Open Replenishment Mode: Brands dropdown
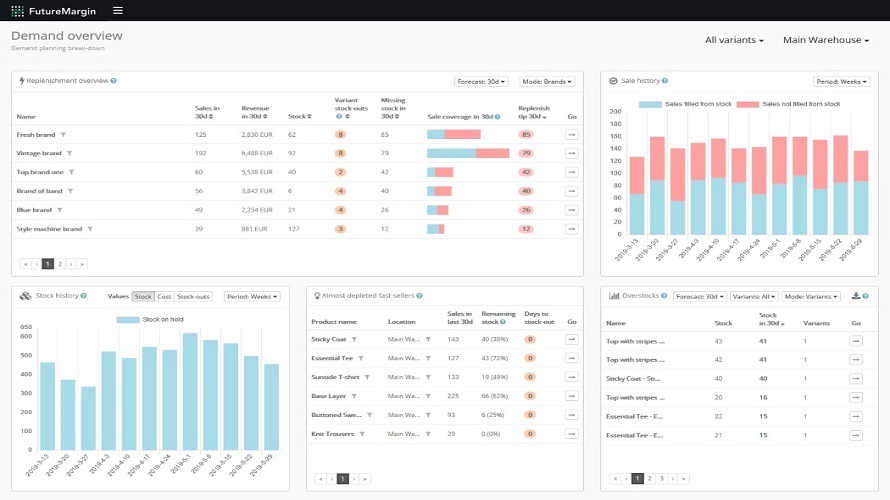Image resolution: width=890 pixels, height=500 pixels. 547,82
